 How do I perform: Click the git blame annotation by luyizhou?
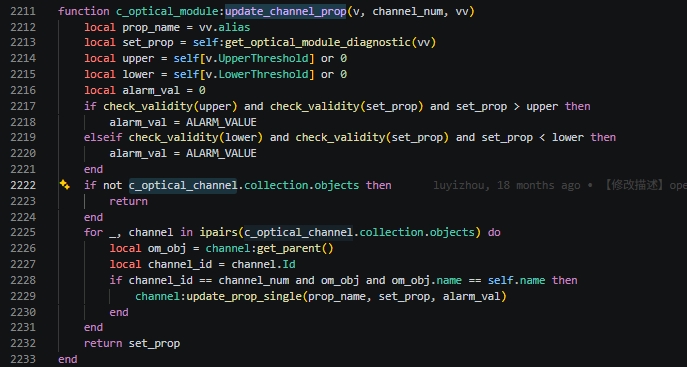(560, 185)
